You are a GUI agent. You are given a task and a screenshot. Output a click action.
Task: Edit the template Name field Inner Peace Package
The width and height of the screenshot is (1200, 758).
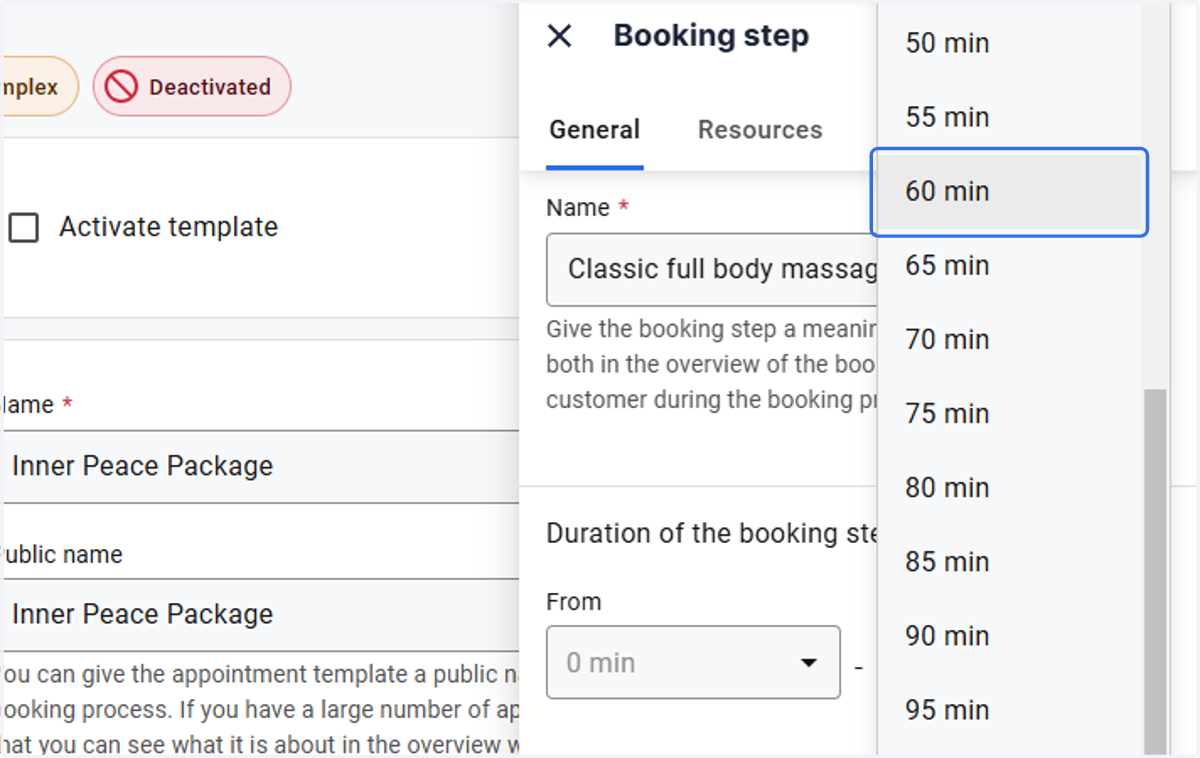(x=262, y=466)
